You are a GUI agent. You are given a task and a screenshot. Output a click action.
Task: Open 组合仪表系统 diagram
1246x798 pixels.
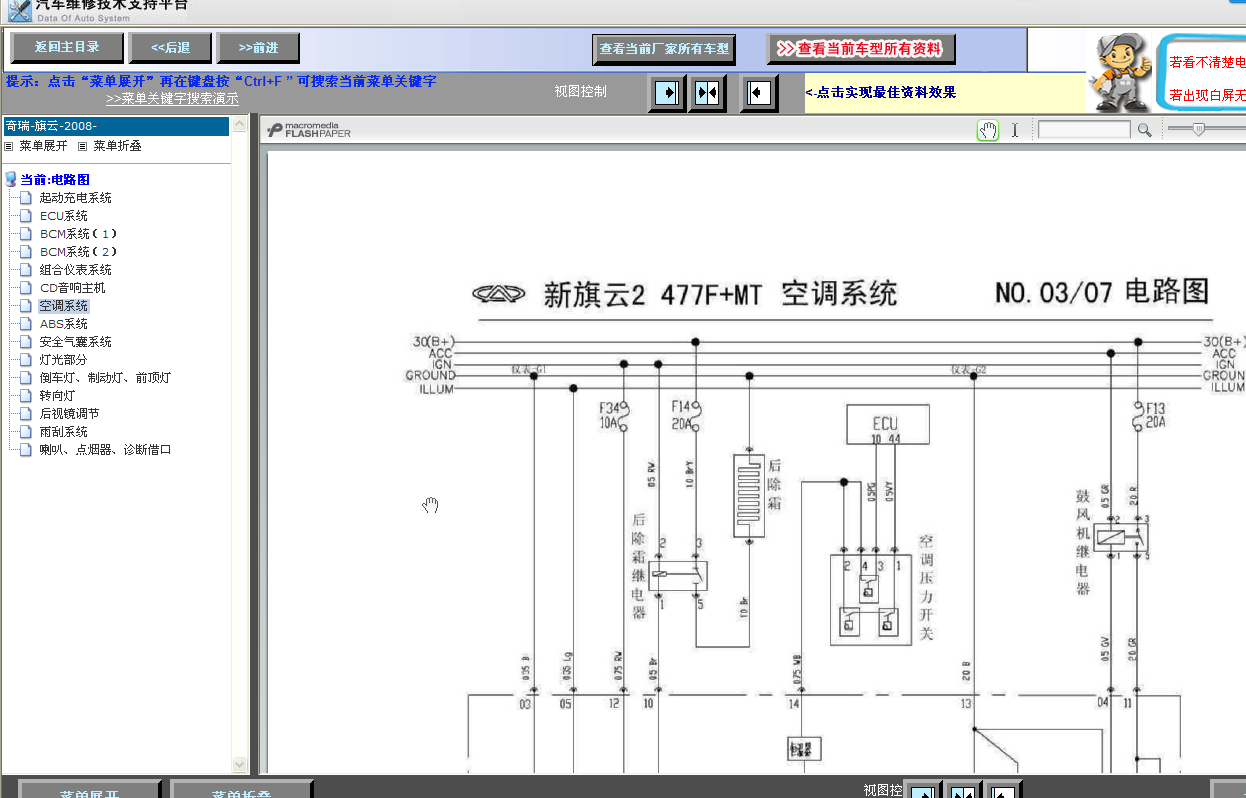coord(76,270)
